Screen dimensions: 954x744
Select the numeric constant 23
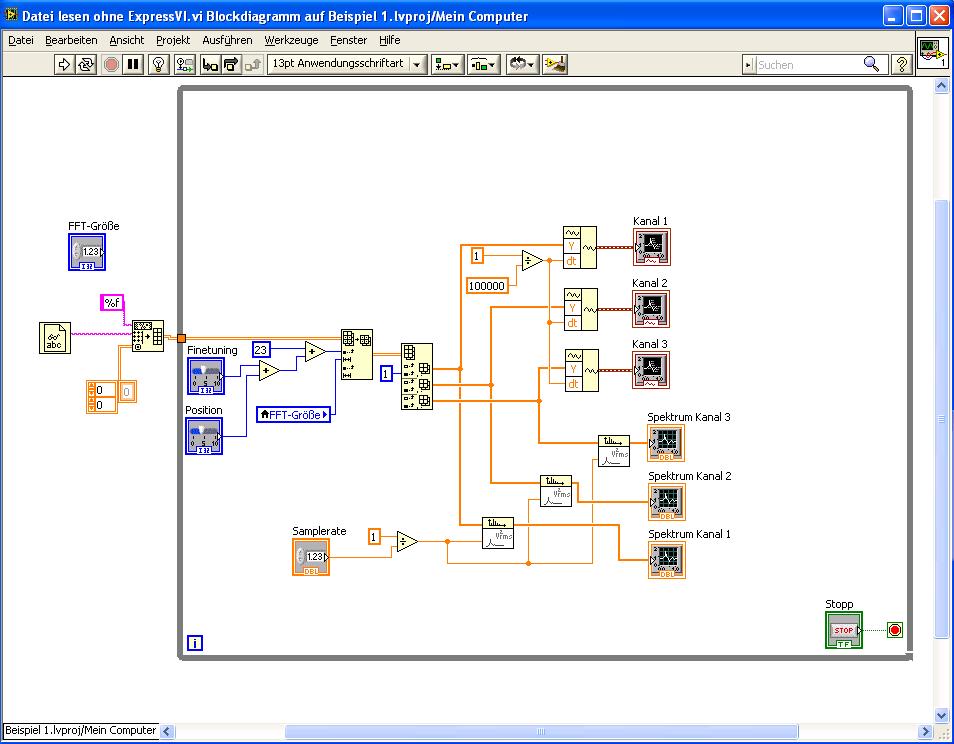pos(261,349)
